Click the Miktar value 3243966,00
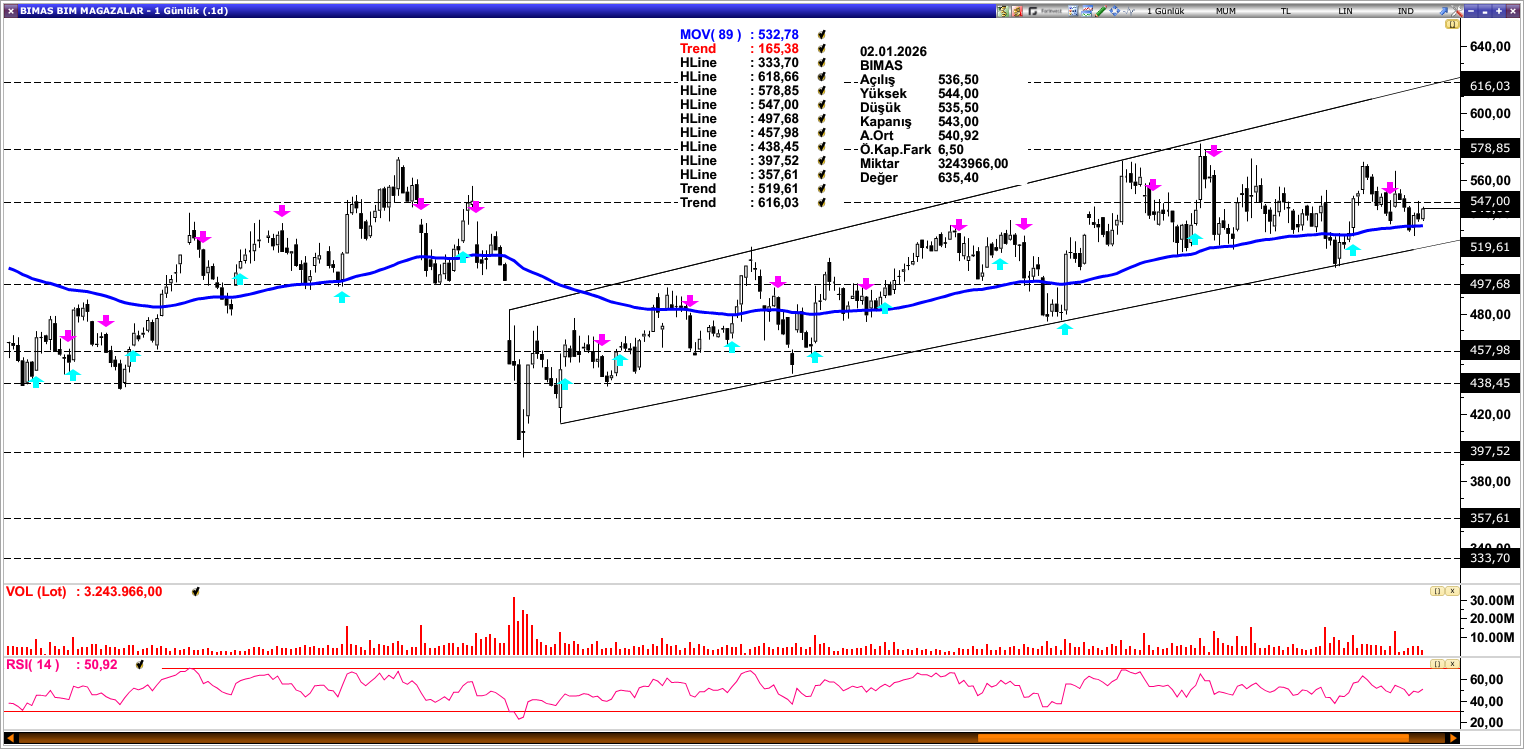Screen dimensions: 1524x749 tap(973, 163)
